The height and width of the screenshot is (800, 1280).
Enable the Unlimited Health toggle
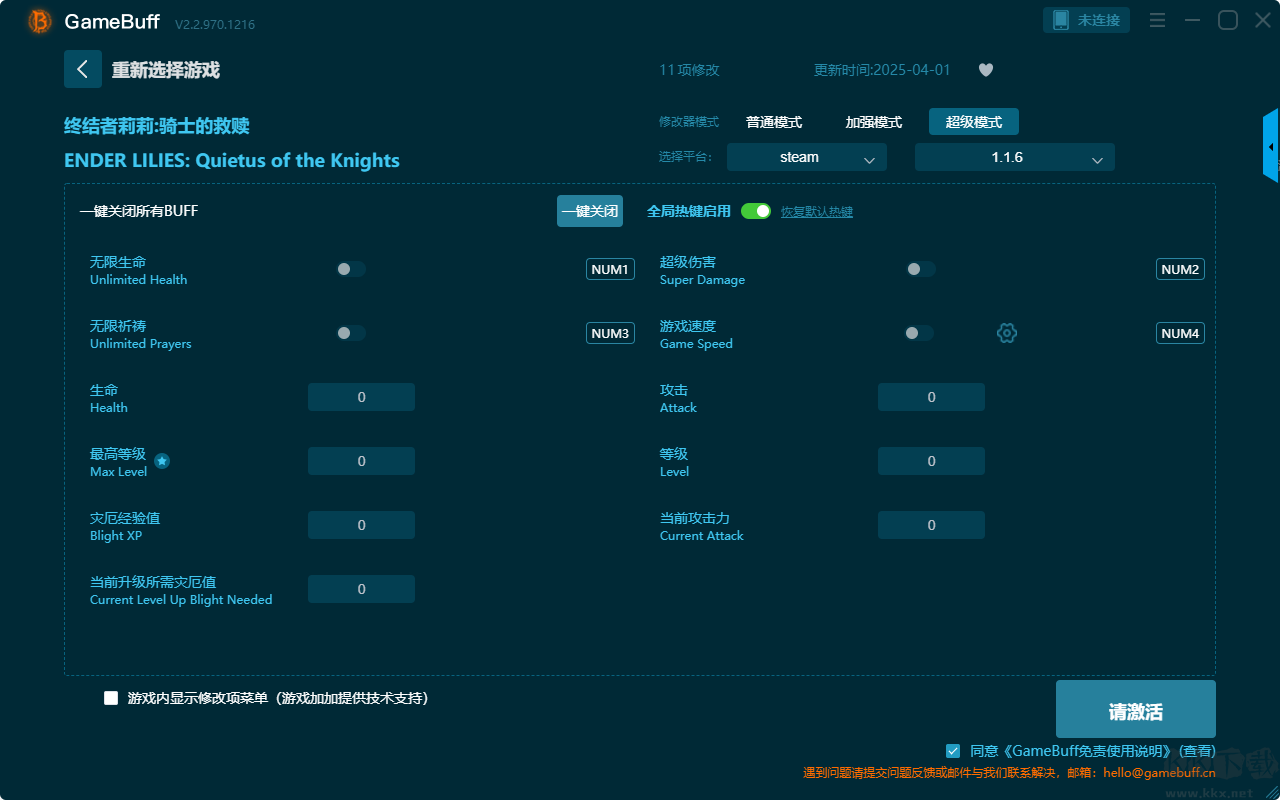pyautogui.click(x=351, y=269)
